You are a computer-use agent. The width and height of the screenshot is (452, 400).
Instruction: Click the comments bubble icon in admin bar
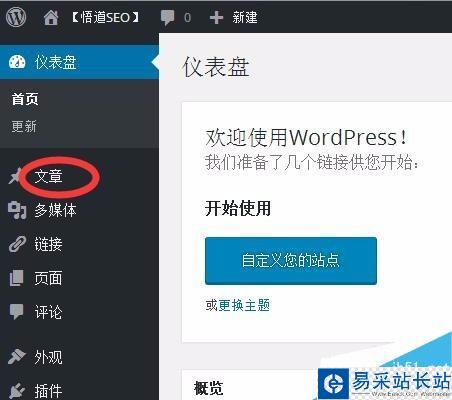[x=167, y=18]
